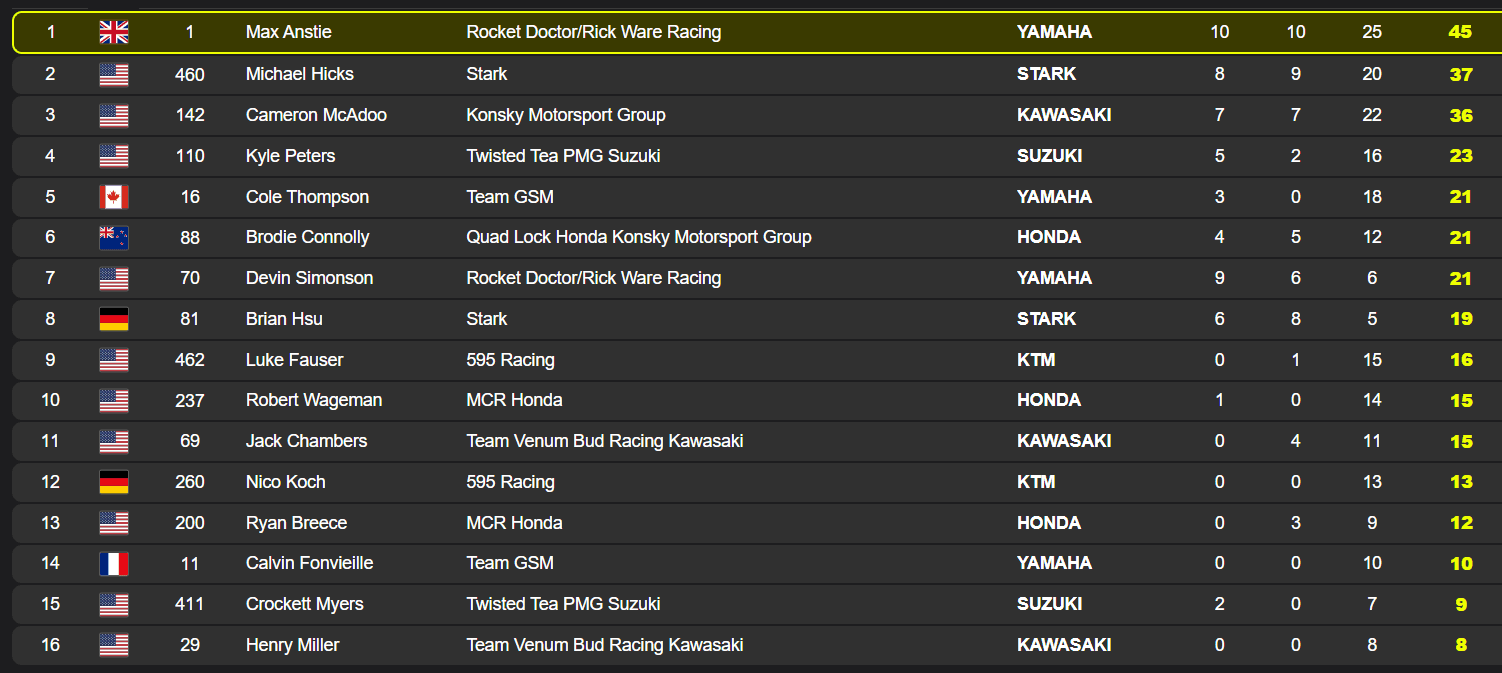Viewport: 1502px width, 673px height.
Task: Click the US flag beside Jack Chambers
Action: pos(114,441)
